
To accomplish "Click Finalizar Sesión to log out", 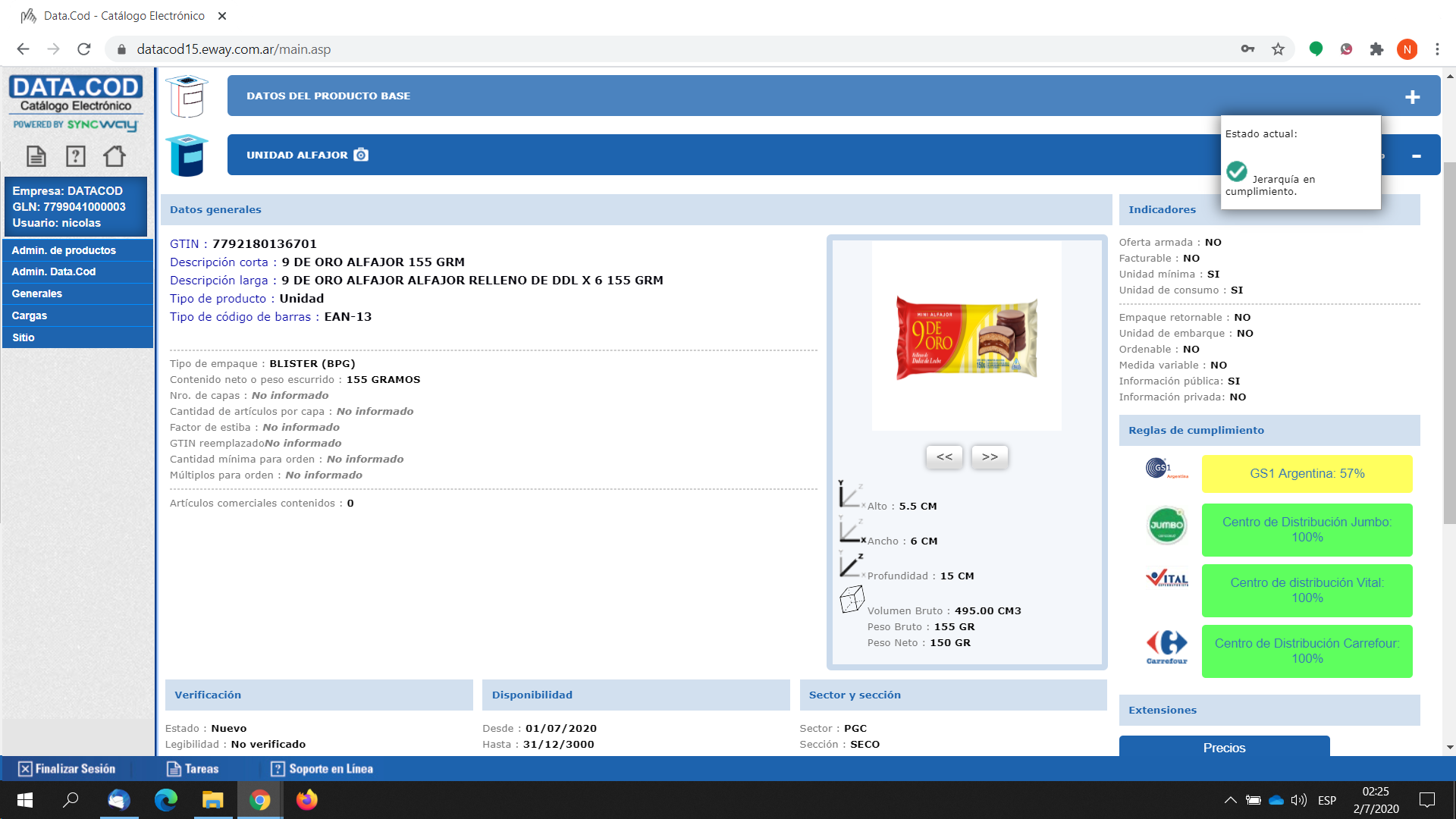I will point(67,769).
